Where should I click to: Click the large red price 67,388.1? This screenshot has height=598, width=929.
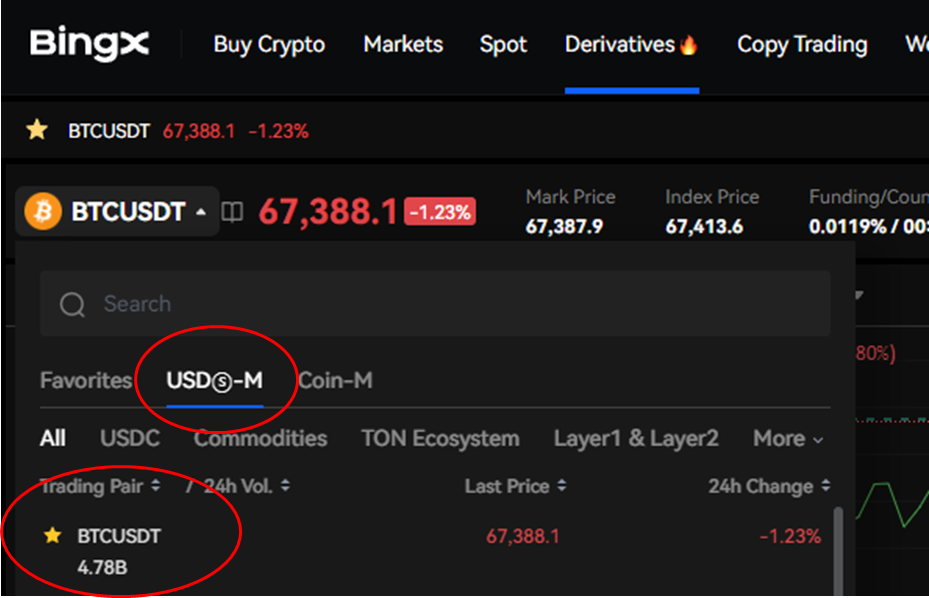click(328, 212)
